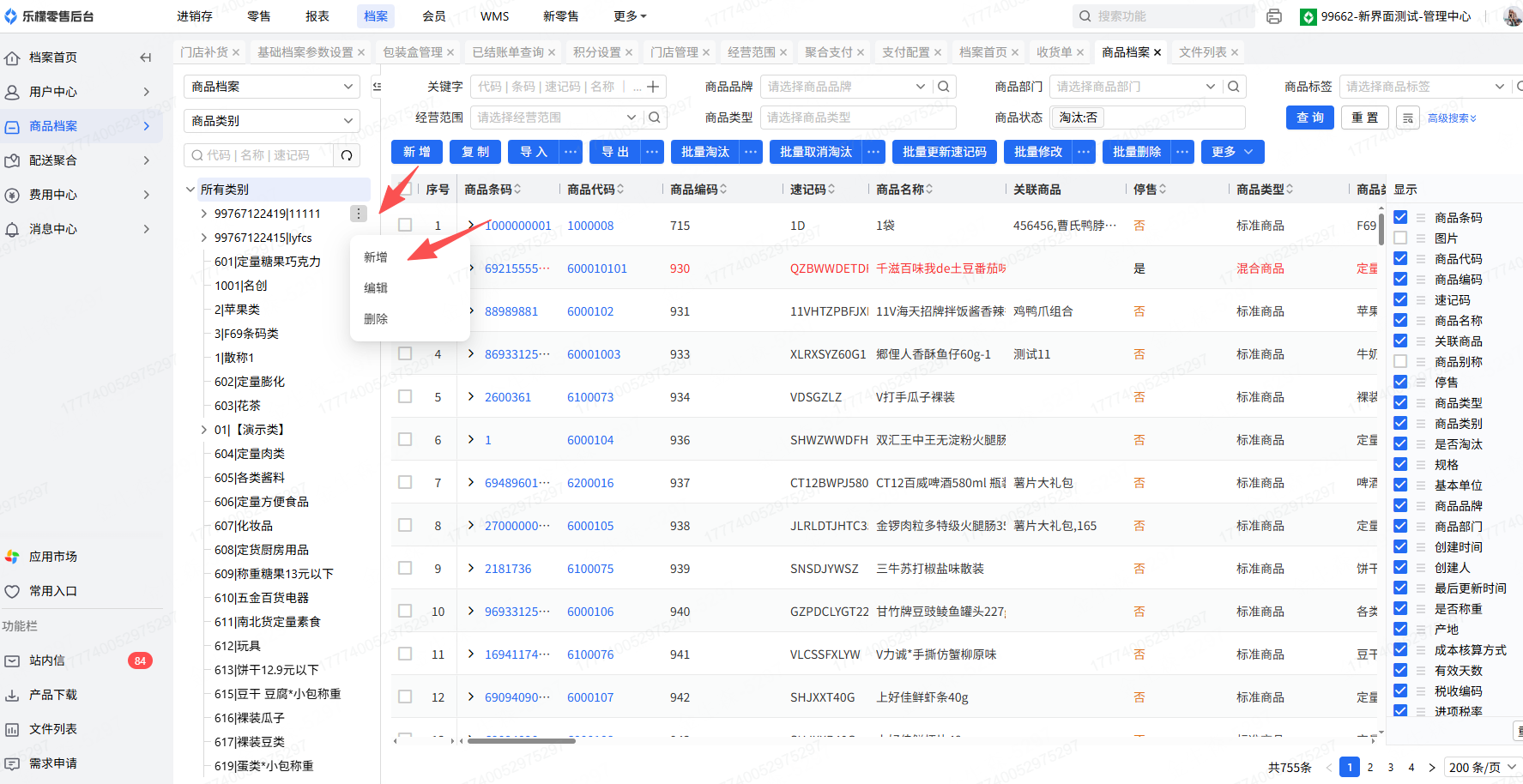Click the printer icon in top bar
Screen dimensions: 1523x784
(1274, 16)
